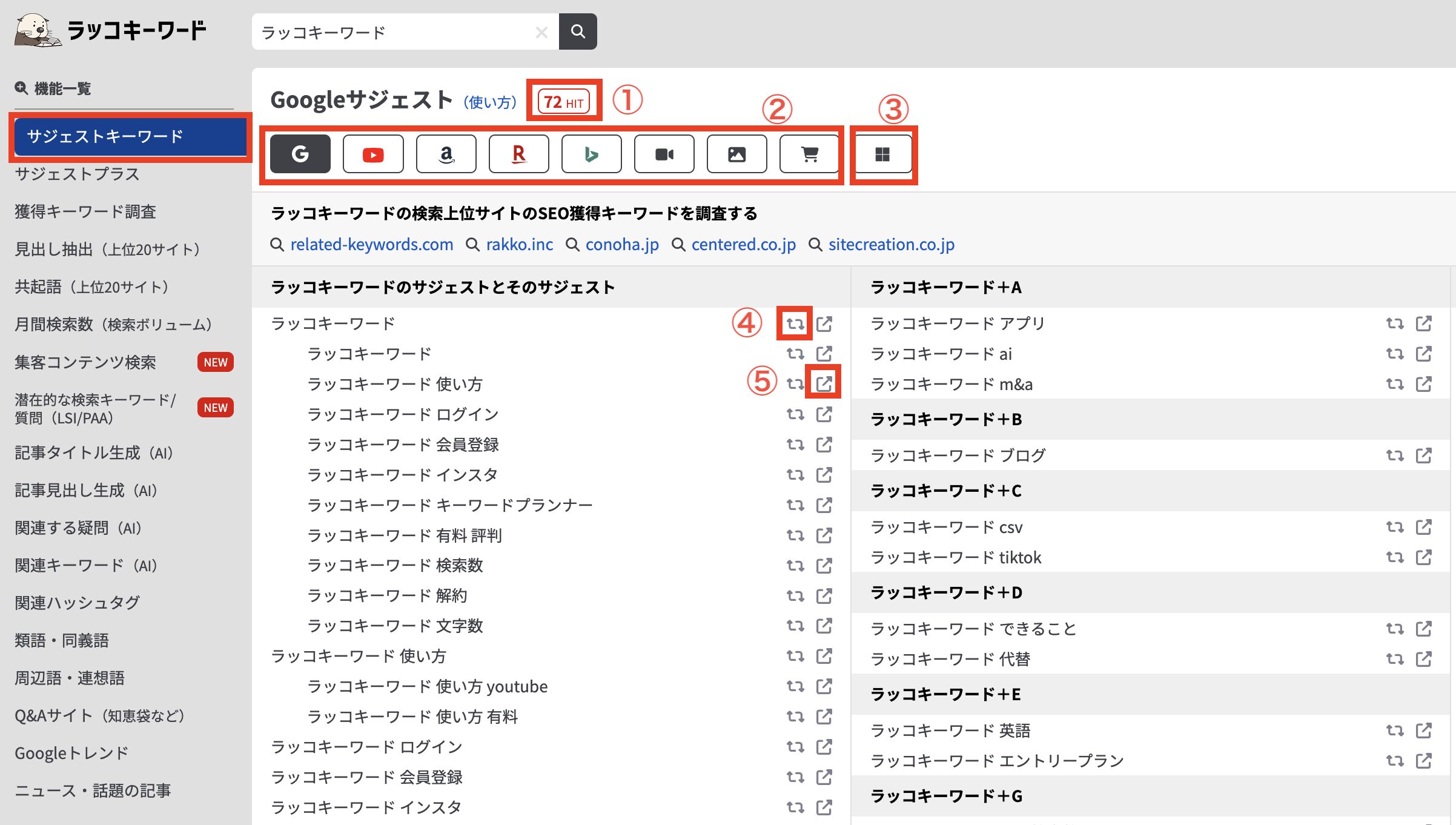The image size is (1456, 825).
Task: Open external link for ラッコキーワード 文字数
Action: (x=824, y=626)
